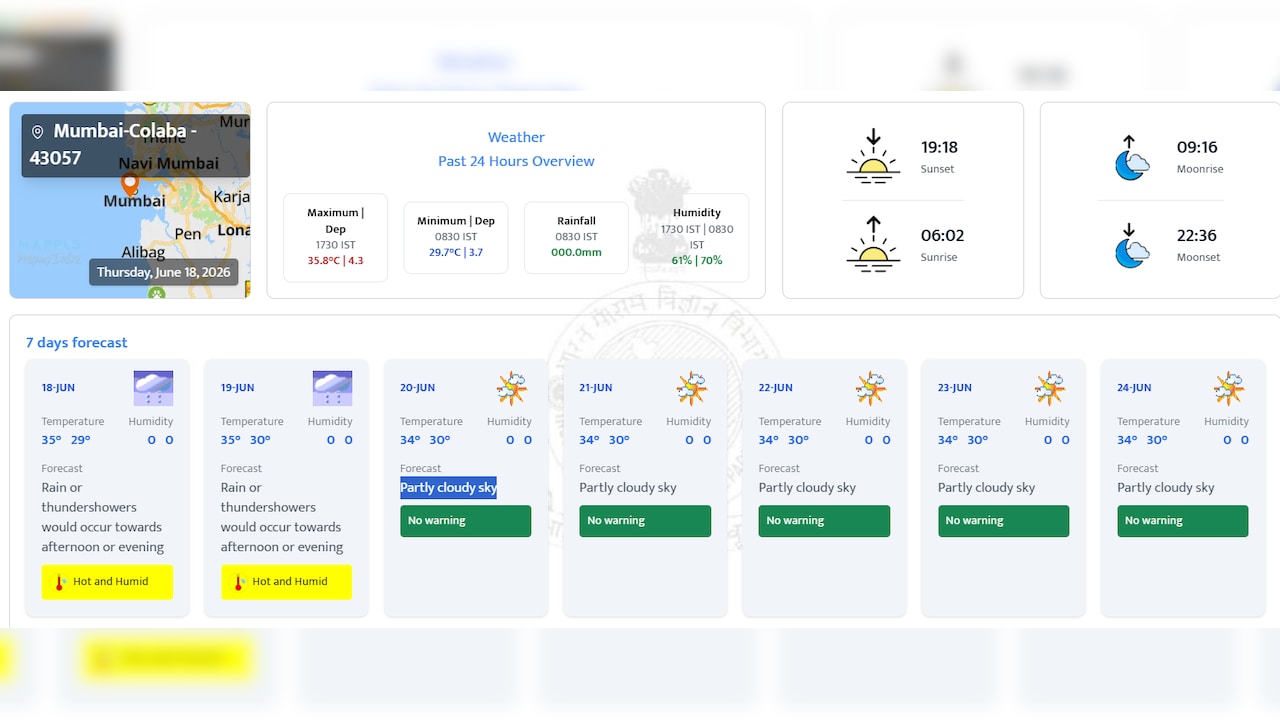This screenshot has width=1280, height=720.
Task: Click the 19-JUN rain or thundershowers forecast text
Action: click(282, 517)
